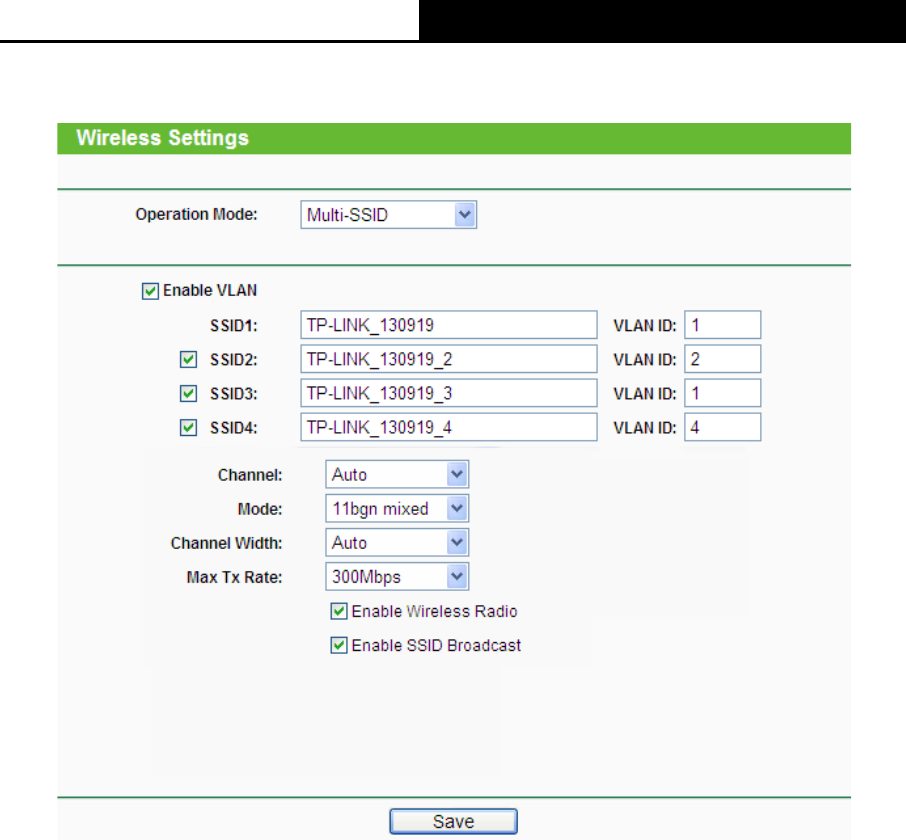
Task: Click the SSID3: label
Action: coord(234,394)
